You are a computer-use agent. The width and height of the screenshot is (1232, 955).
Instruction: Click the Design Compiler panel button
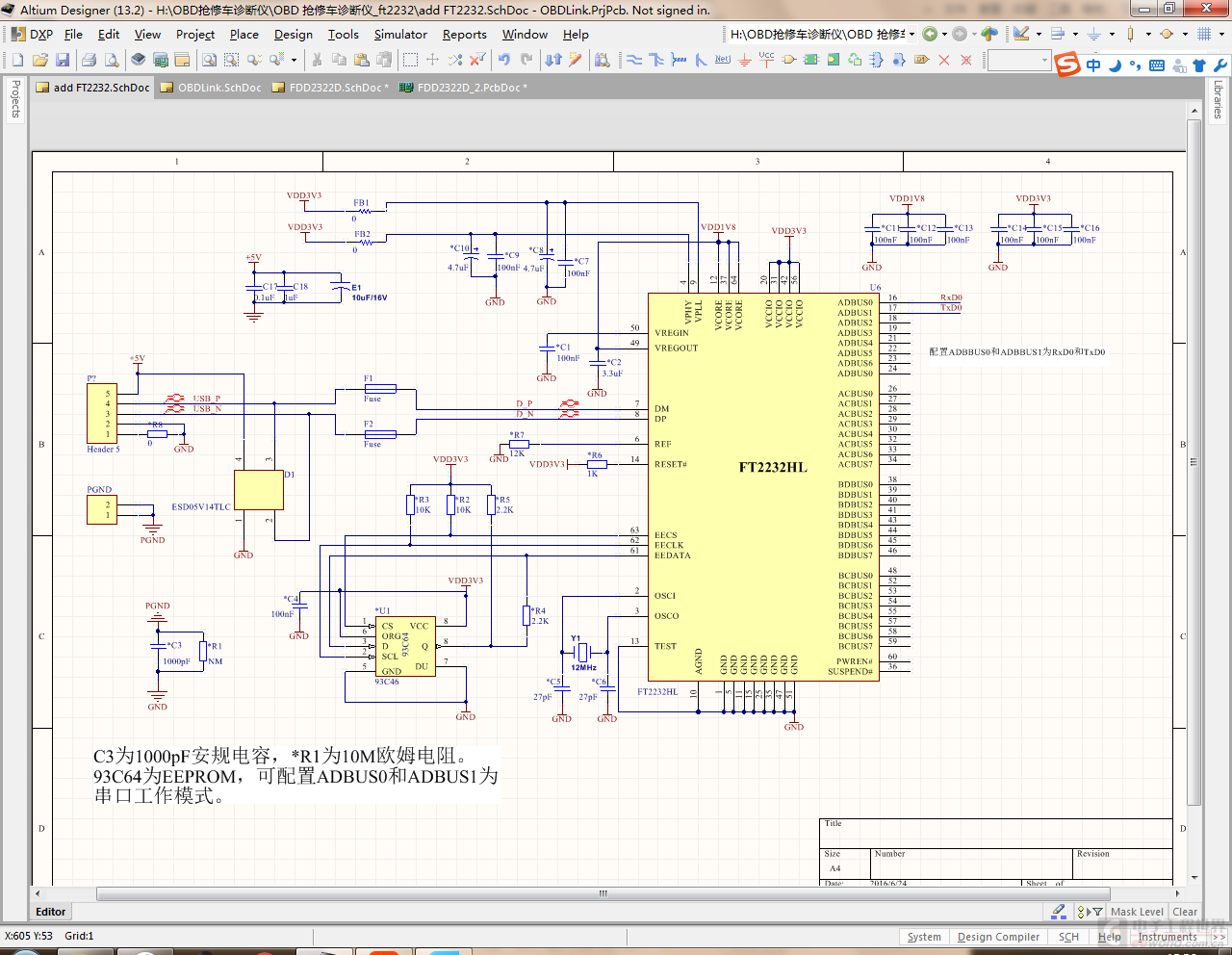(x=998, y=937)
